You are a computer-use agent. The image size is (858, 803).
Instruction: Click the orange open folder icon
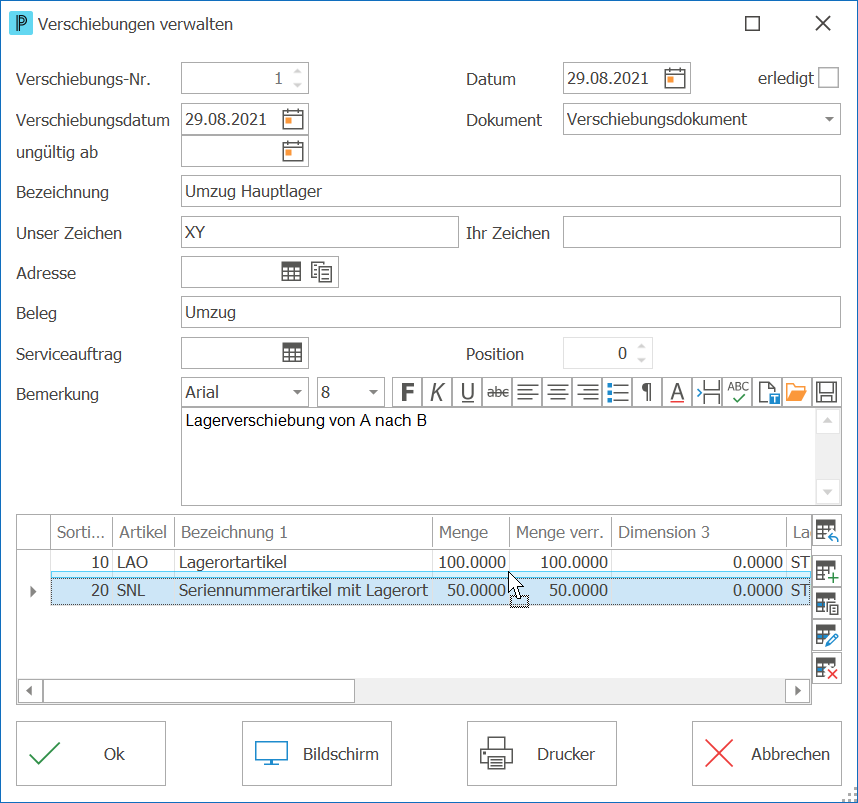[796, 392]
